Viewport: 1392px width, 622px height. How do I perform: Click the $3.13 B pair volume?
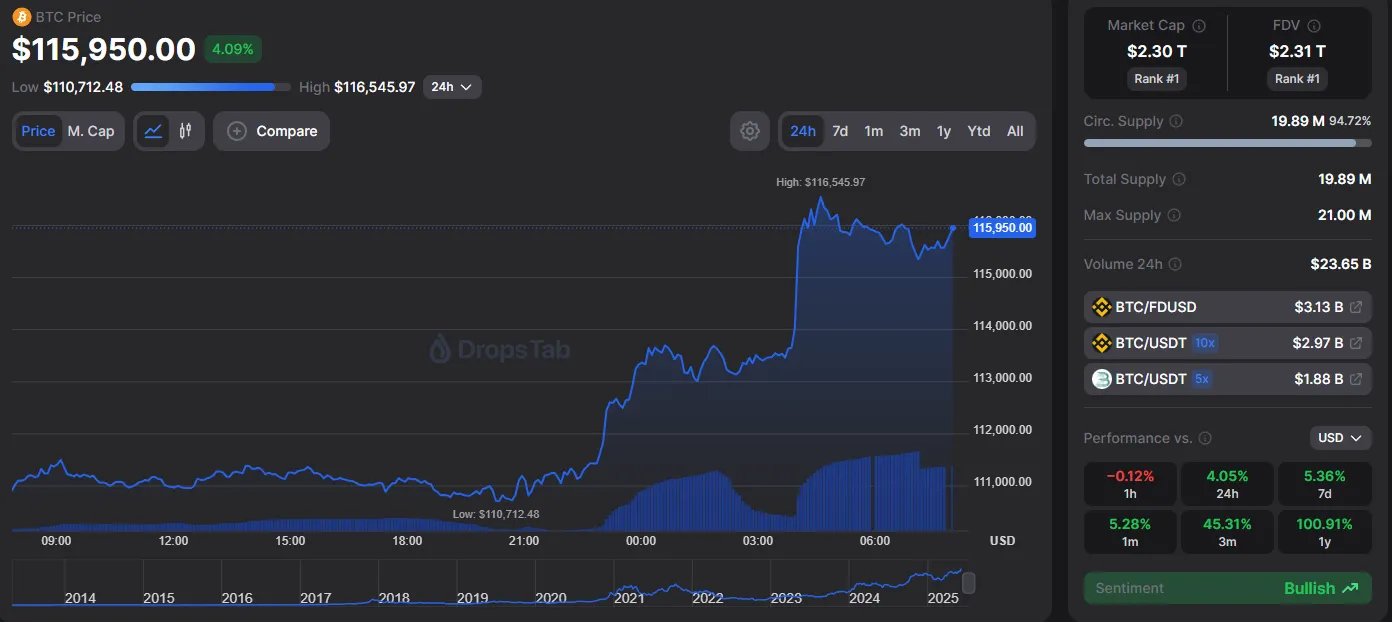[x=1318, y=307]
